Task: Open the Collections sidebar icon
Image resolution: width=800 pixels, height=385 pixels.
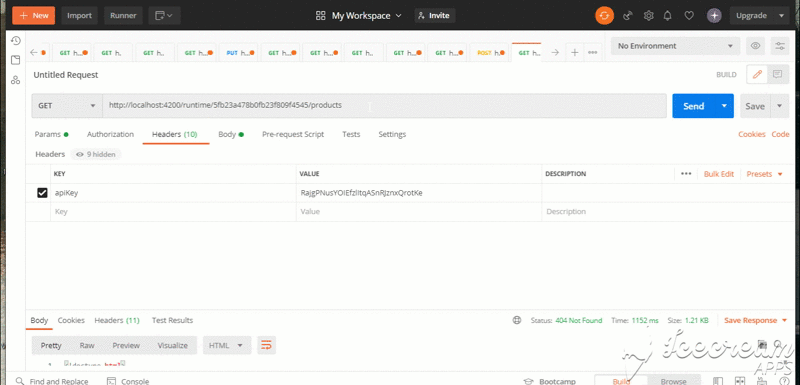Action: [x=15, y=60]
